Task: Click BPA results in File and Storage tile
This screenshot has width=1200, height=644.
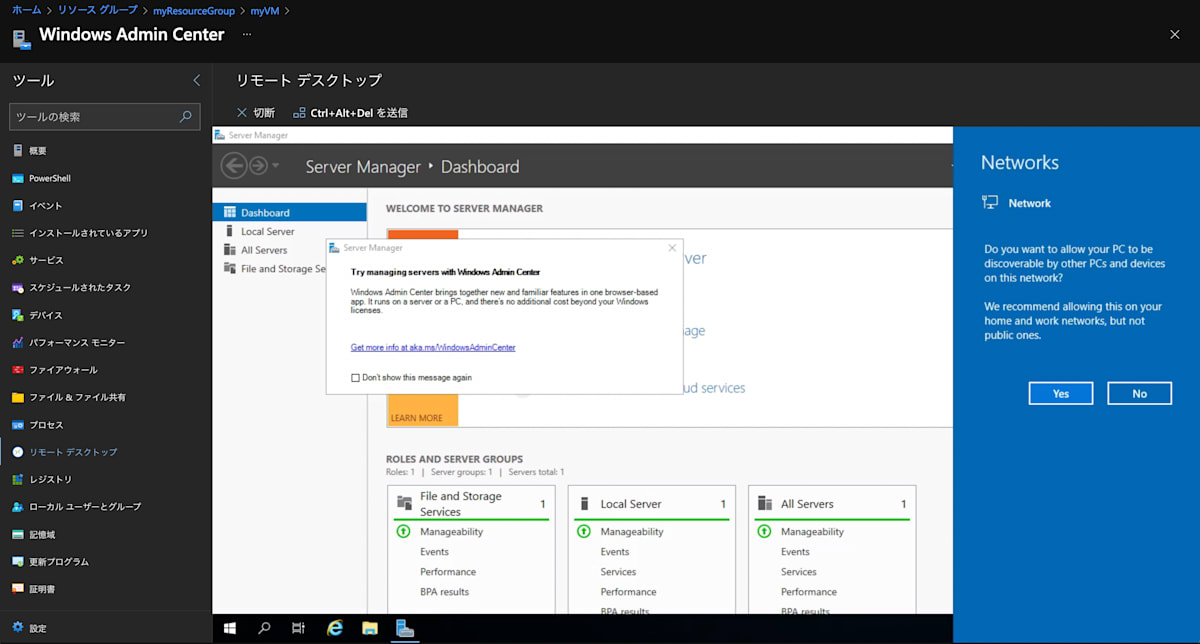Action: 445,592
